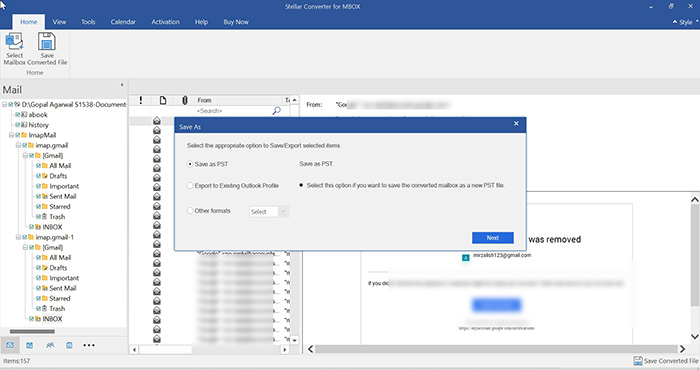Select the Starred folder under imap.gmail
The height and width of the screenshot is (370, 700).
tap(60, 207)
